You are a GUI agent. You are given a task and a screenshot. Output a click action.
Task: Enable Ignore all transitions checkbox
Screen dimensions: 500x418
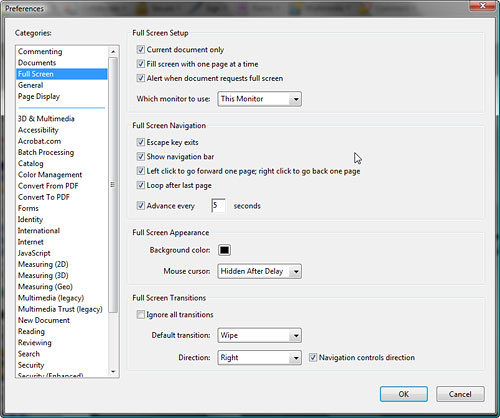coord(141,314)
